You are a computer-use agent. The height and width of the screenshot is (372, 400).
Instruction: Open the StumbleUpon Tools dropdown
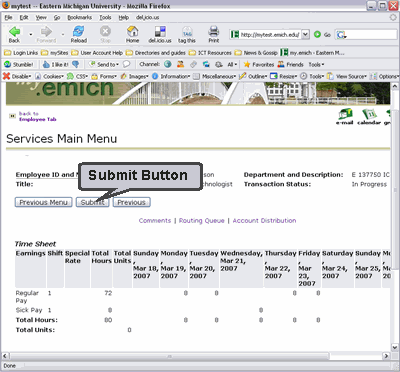coord(316,64)
